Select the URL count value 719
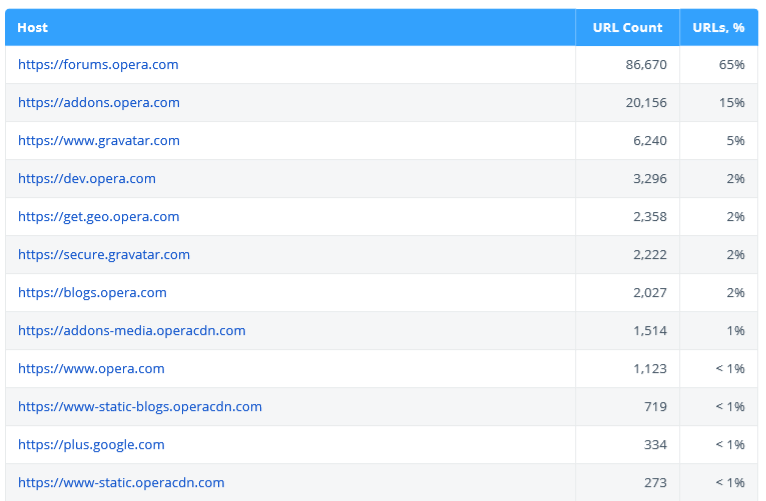This screenshot has width=766, height=501. [x=656, y=407]
